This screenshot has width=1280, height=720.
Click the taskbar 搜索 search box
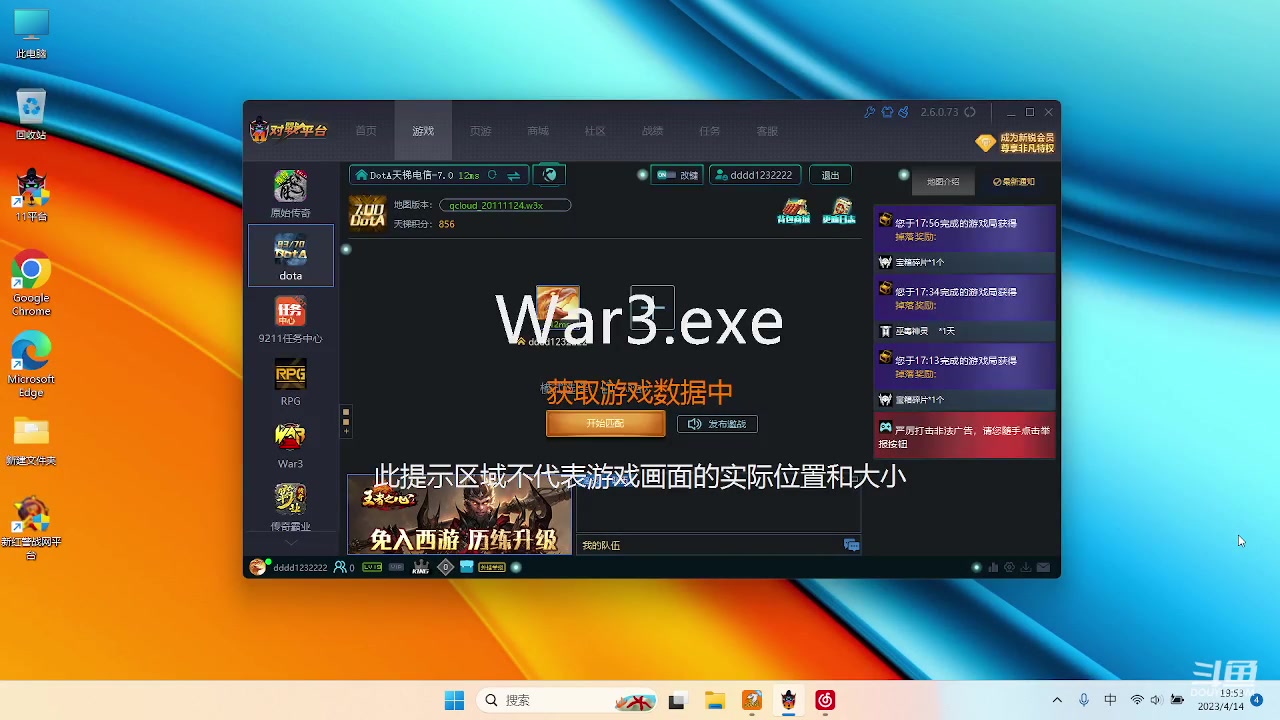tap(567, 700)
